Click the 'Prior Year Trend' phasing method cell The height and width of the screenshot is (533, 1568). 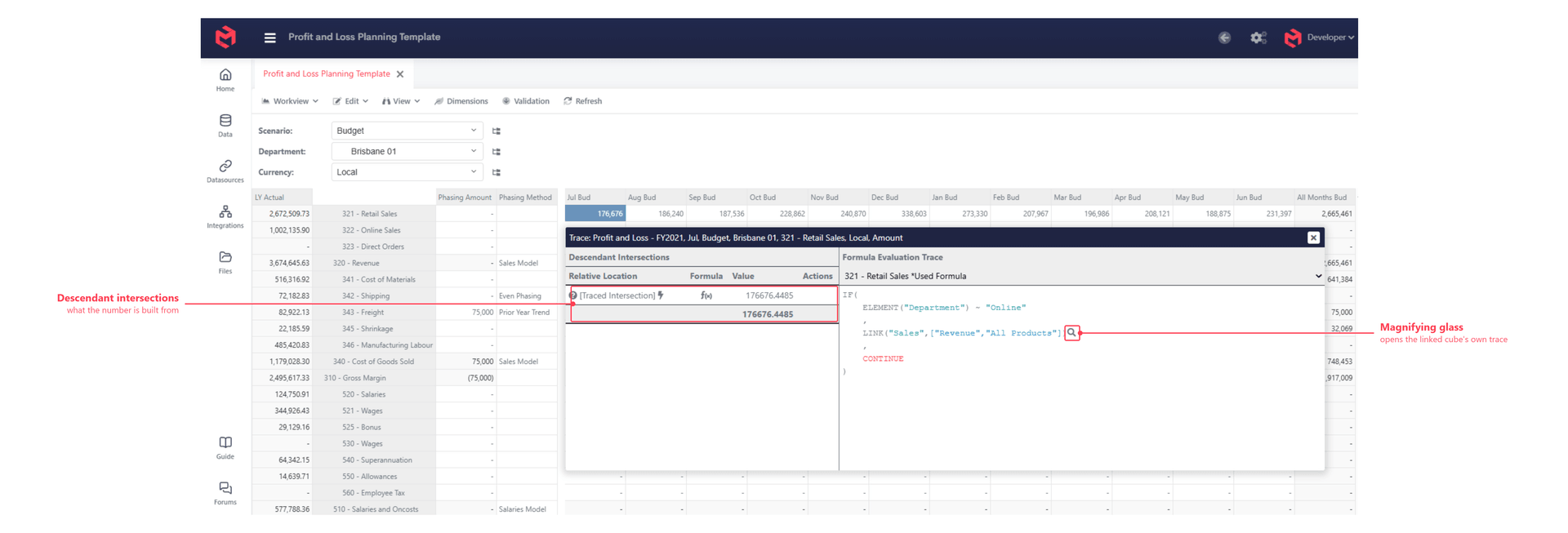pos(527,312)
